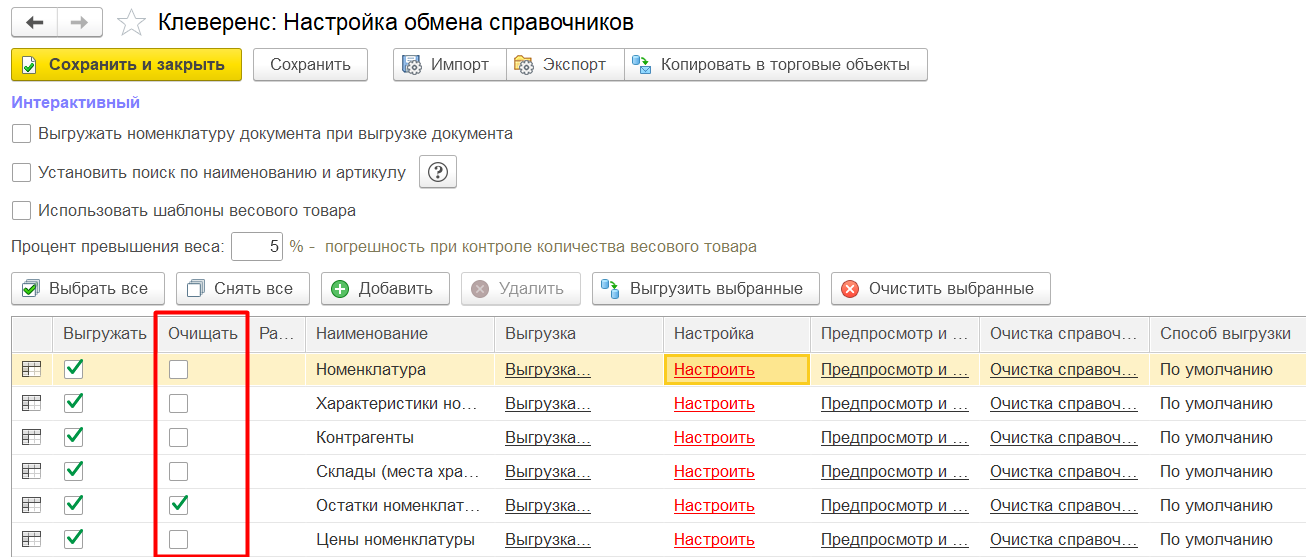
Task: Uncheck Очищать for Остатки номенклатуры
Action: (178, 505)
